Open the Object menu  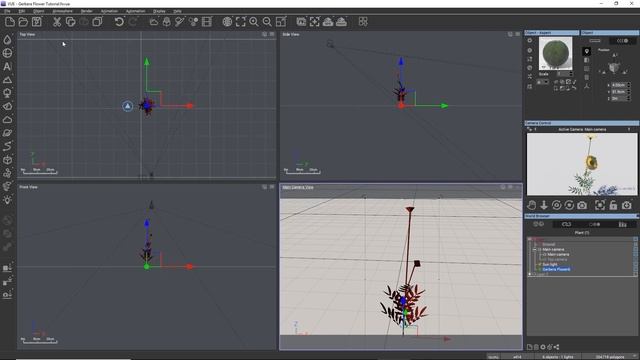pos(39,11)
